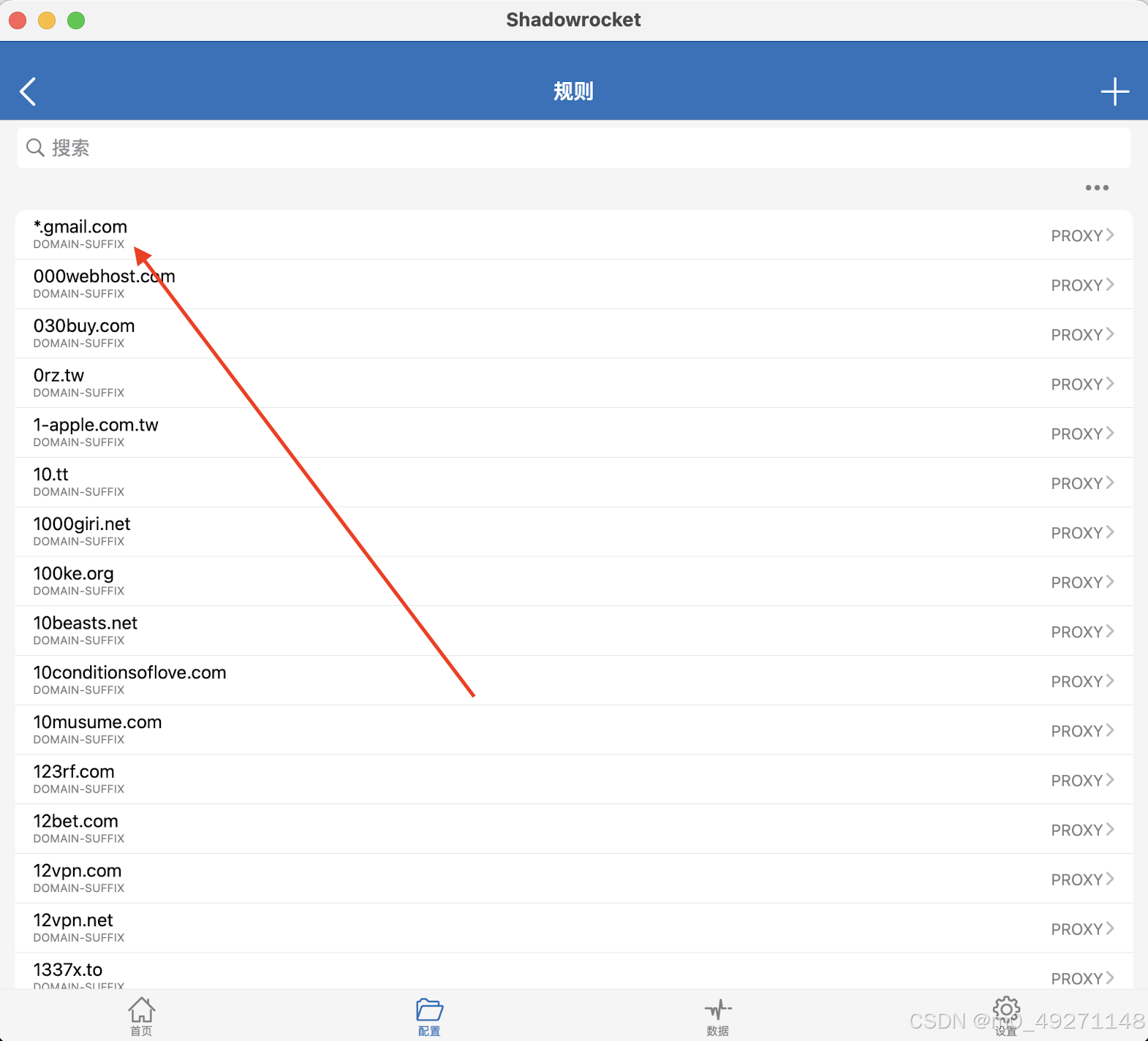Switch to the 配置 config tab
The height and width of the screenshot is (1041, 1148).
click(x=429, y=1016)
